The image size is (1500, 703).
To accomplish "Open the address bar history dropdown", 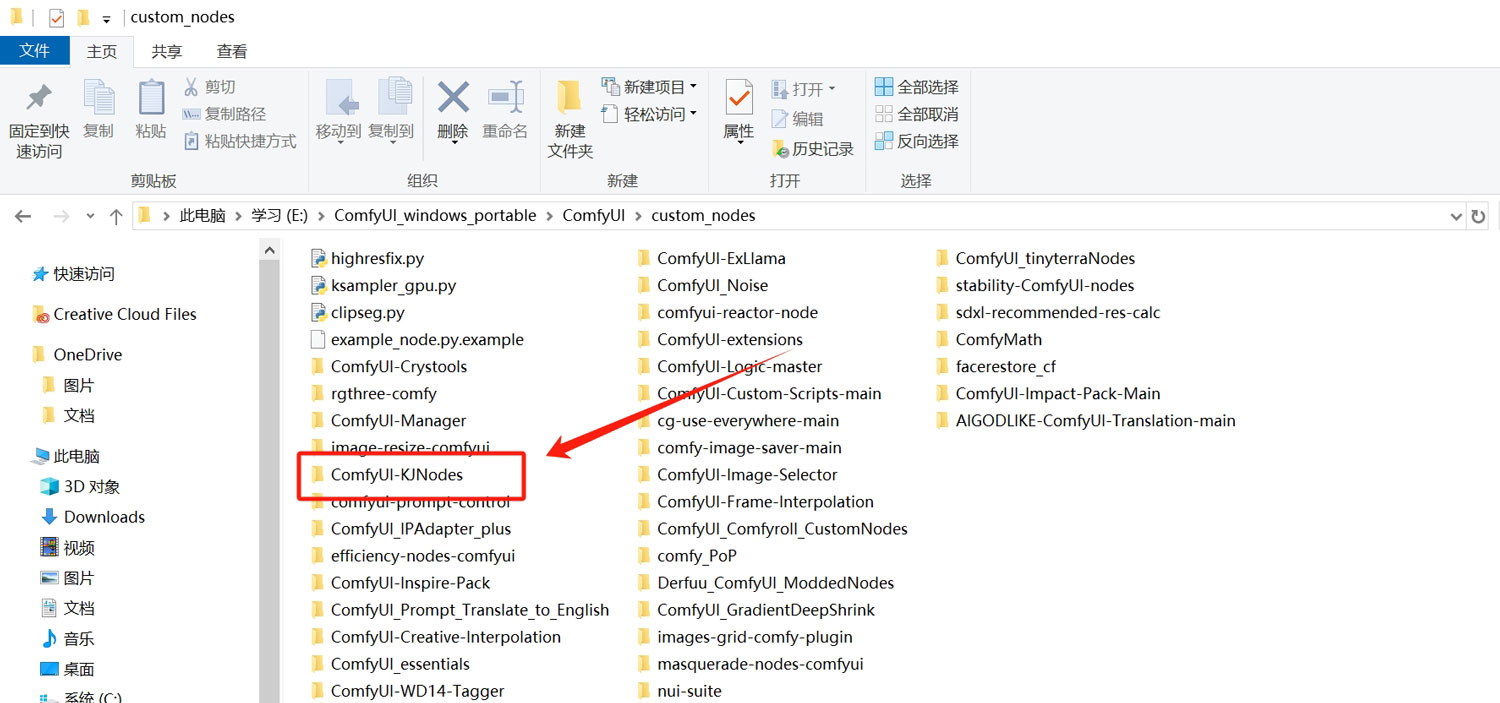I will [x=1455, y=216].
